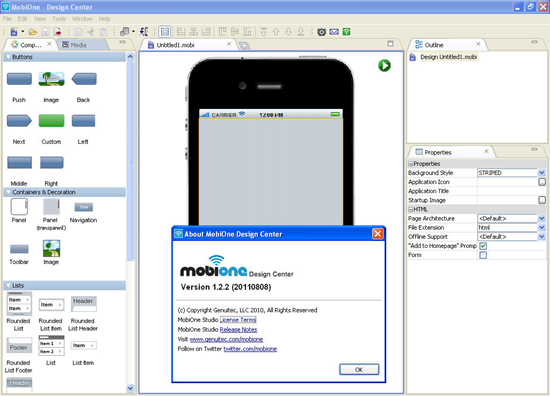
Task: Select the Back button component
Action: coord(84,79)
